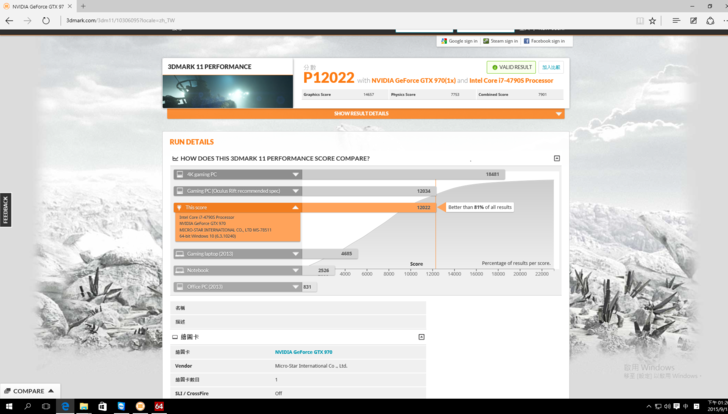Expand Gaming PC (Oculus Rift recommended spec) row
The width and height of the screenshot is (728, 414).
tap(238, 191)
